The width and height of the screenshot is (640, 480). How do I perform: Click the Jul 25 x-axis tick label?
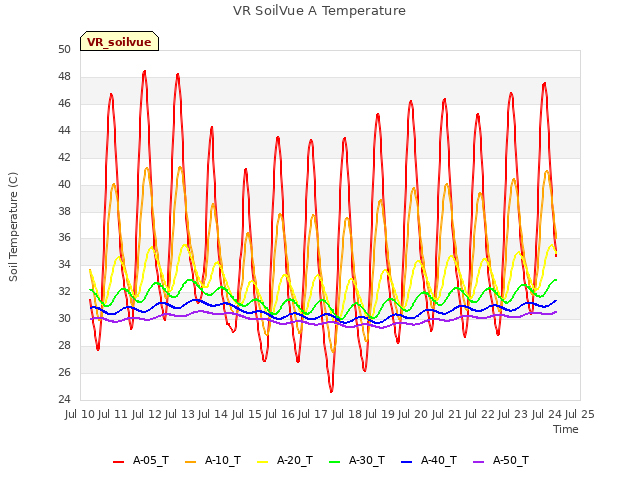click(580, 414)
